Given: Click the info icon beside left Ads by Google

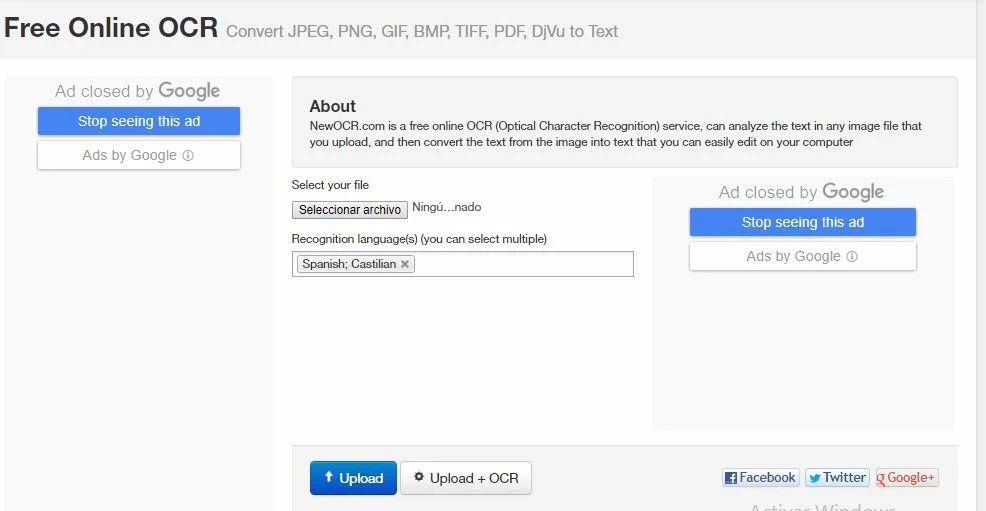Looking at the screenshot, I should point(188,155).
